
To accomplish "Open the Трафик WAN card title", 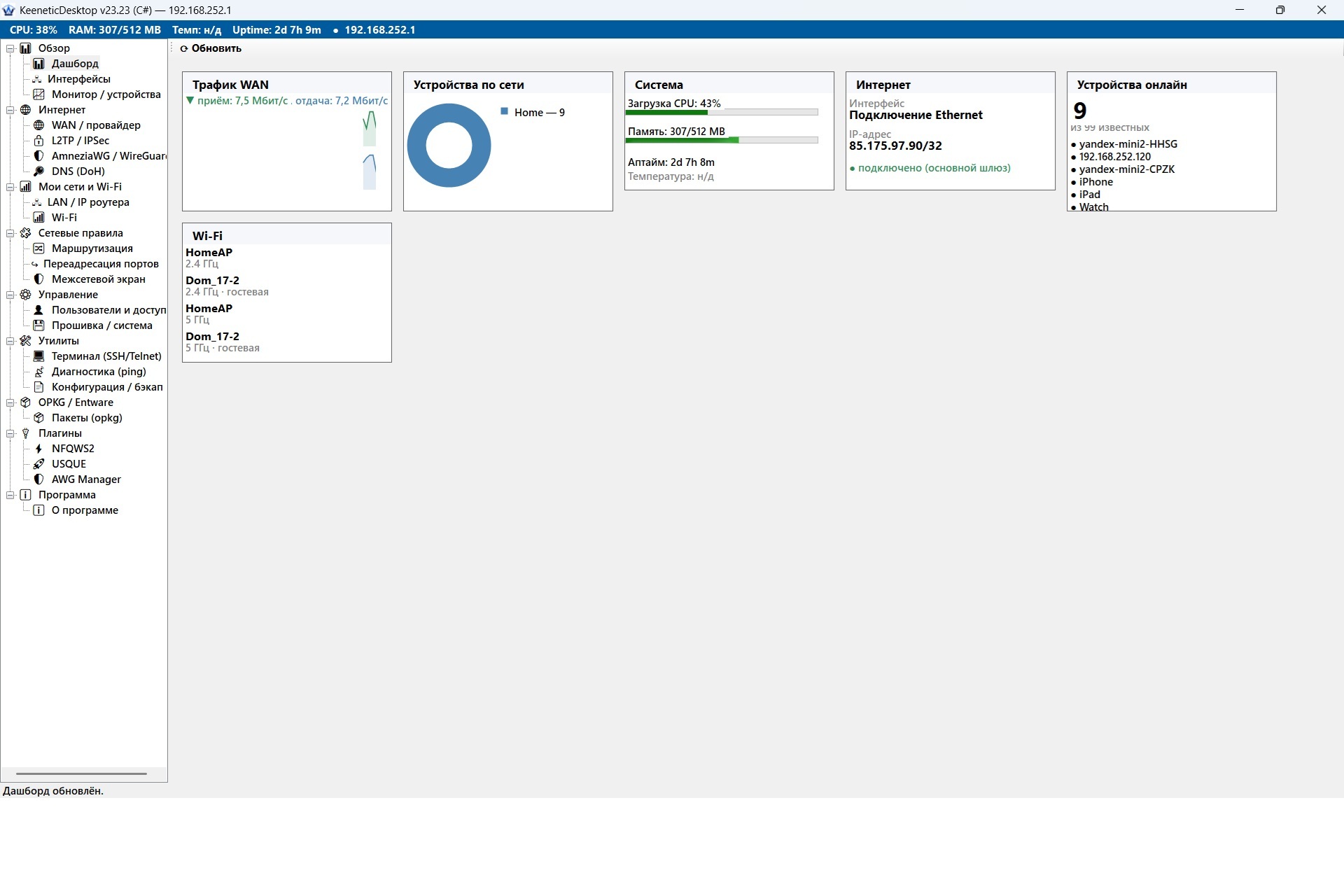I will pyautogui.click(x=230, y=85).
